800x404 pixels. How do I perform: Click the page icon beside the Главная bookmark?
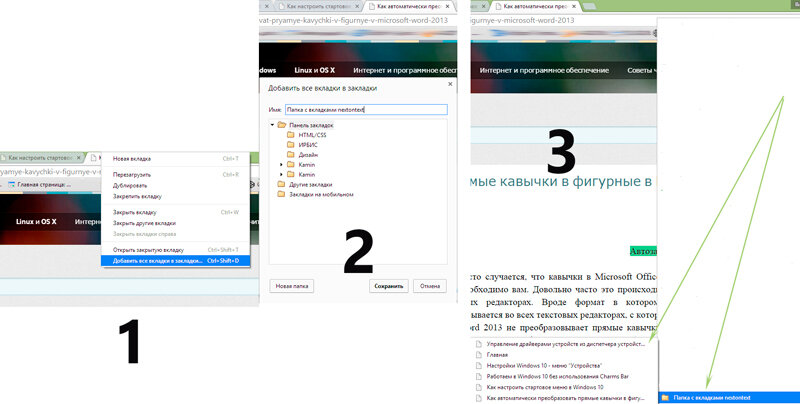(x=479, y=355)
